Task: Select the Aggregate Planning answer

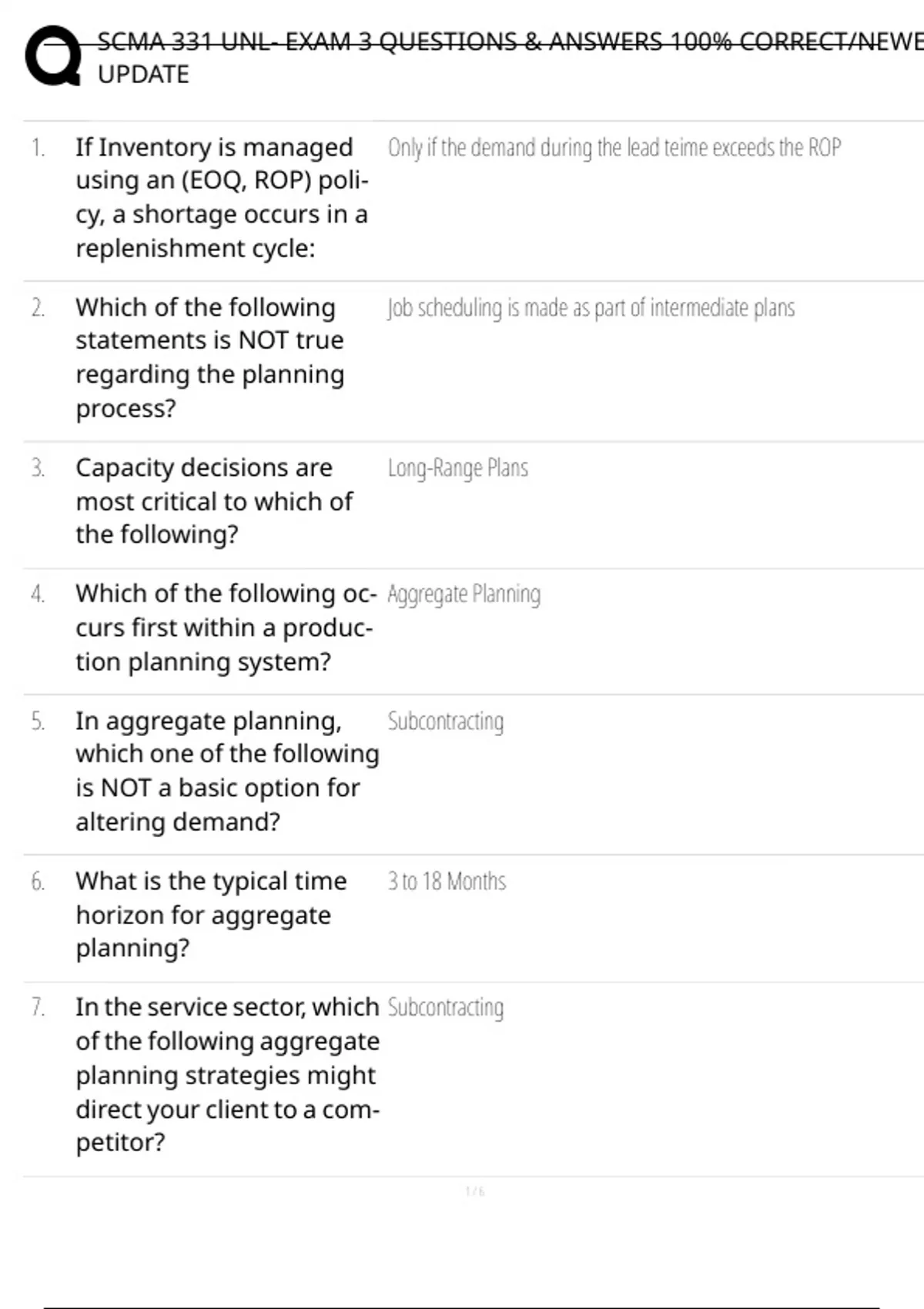Action: [464, 594]
